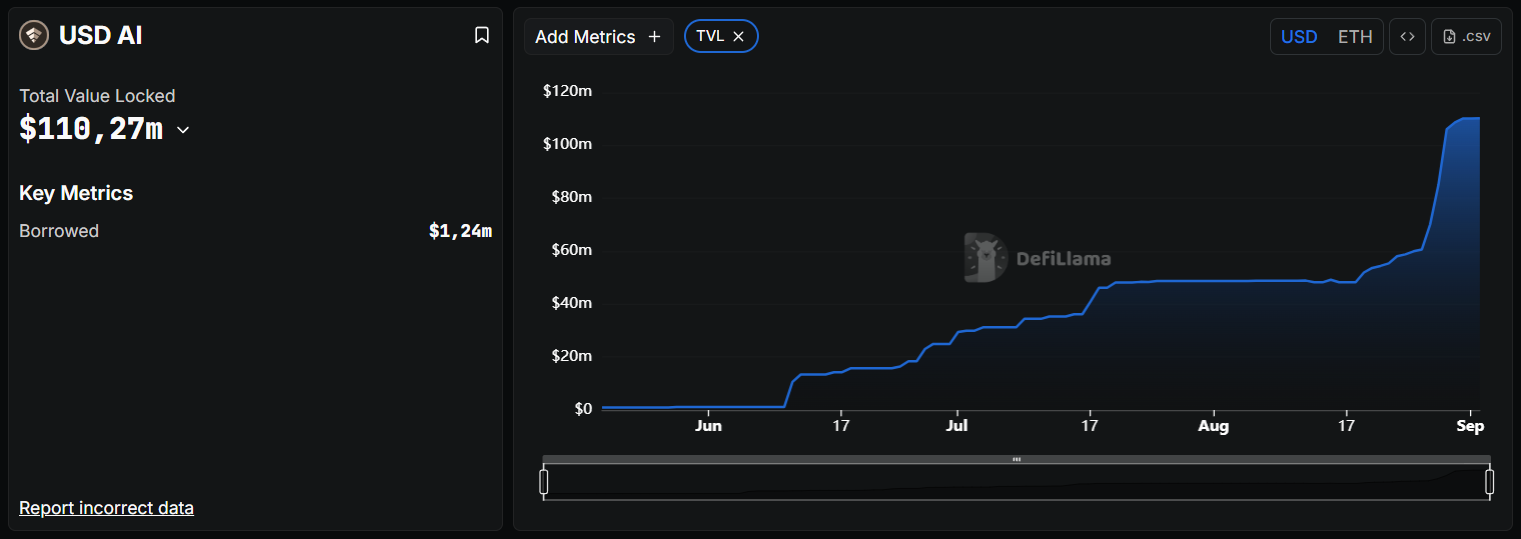Click the $120m label on the y-axis
Image resolution: width=1521 pixels, height=539 pixels.
coord(567,92)
